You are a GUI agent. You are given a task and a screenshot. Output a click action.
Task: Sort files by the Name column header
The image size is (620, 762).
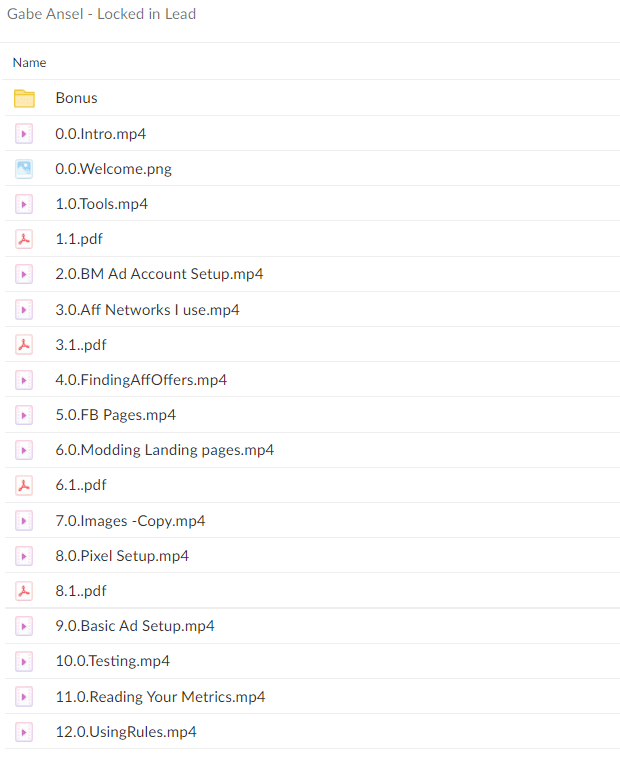click(29, 63)
